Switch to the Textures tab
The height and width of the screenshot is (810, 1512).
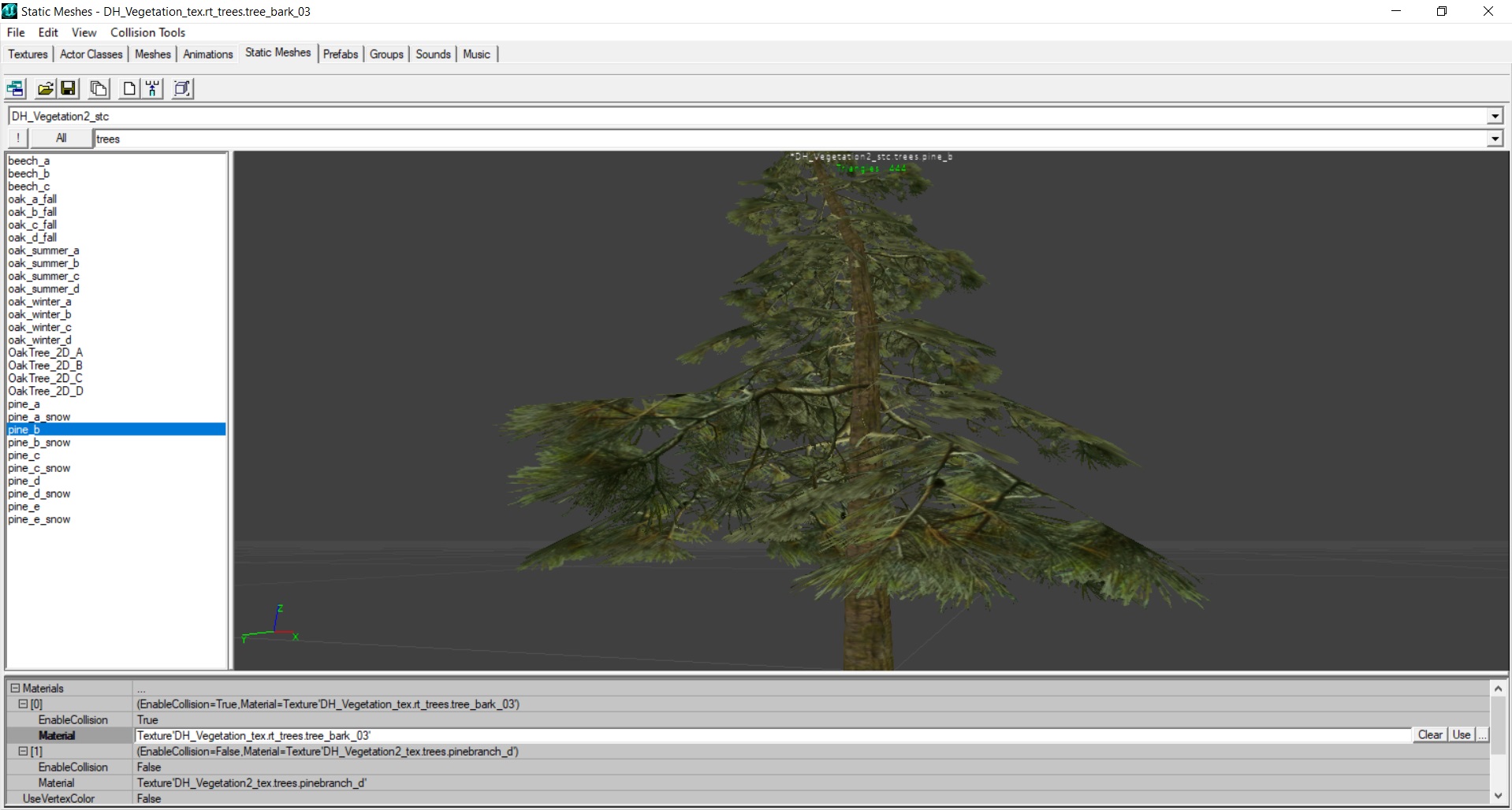click(28, 54)
